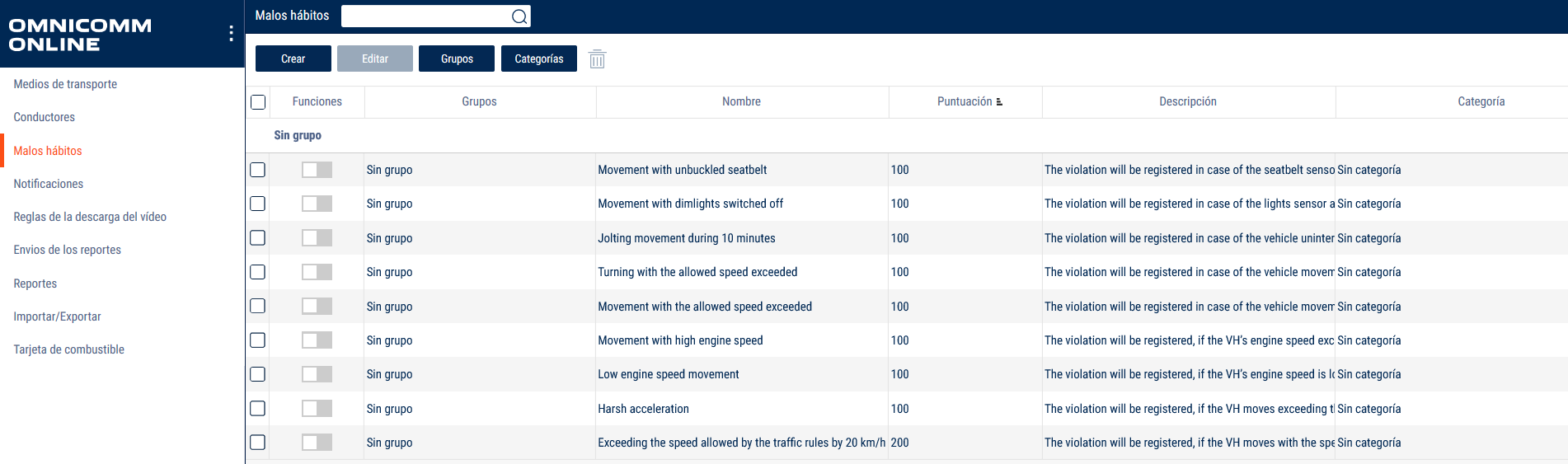Image resolution: width=1568 pixels, height=464 pixels.
Task: Switch on the Movement with high engine speed toggle
Action: coord(317,340)
